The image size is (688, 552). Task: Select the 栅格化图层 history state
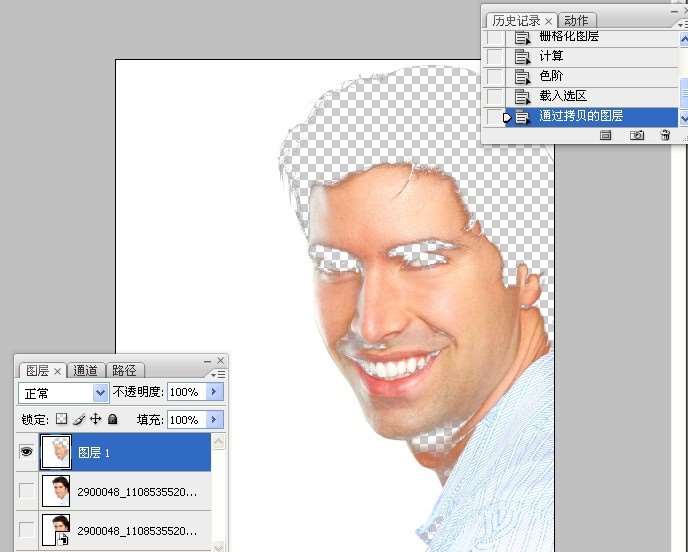[x=568, y=36]
